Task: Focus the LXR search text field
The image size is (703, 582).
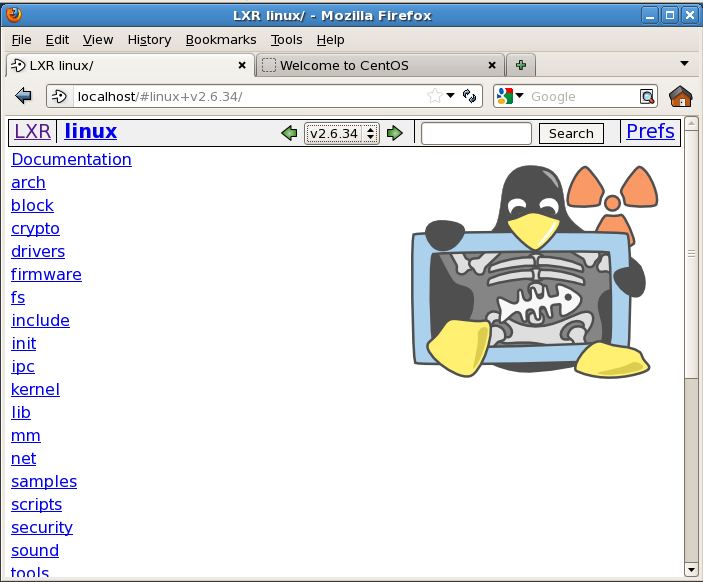Action: pyautogui.click(x=476, y=134)
